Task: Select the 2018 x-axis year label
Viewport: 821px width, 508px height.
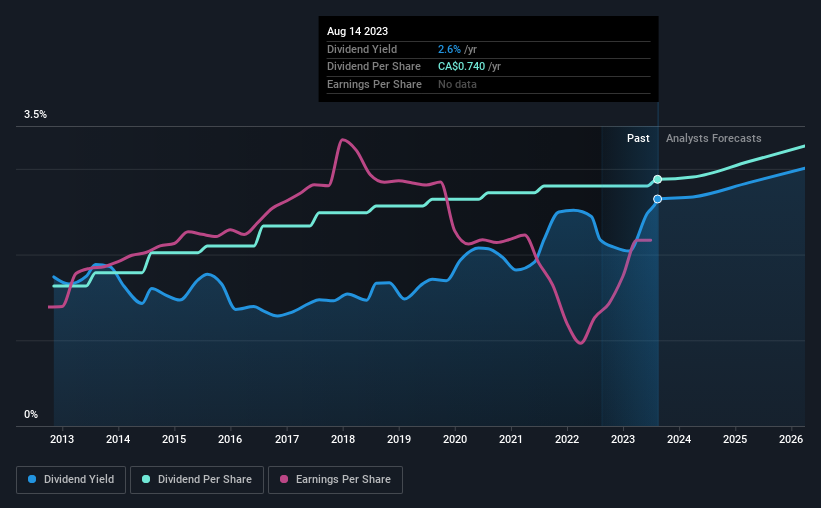Action: [343, 439]
